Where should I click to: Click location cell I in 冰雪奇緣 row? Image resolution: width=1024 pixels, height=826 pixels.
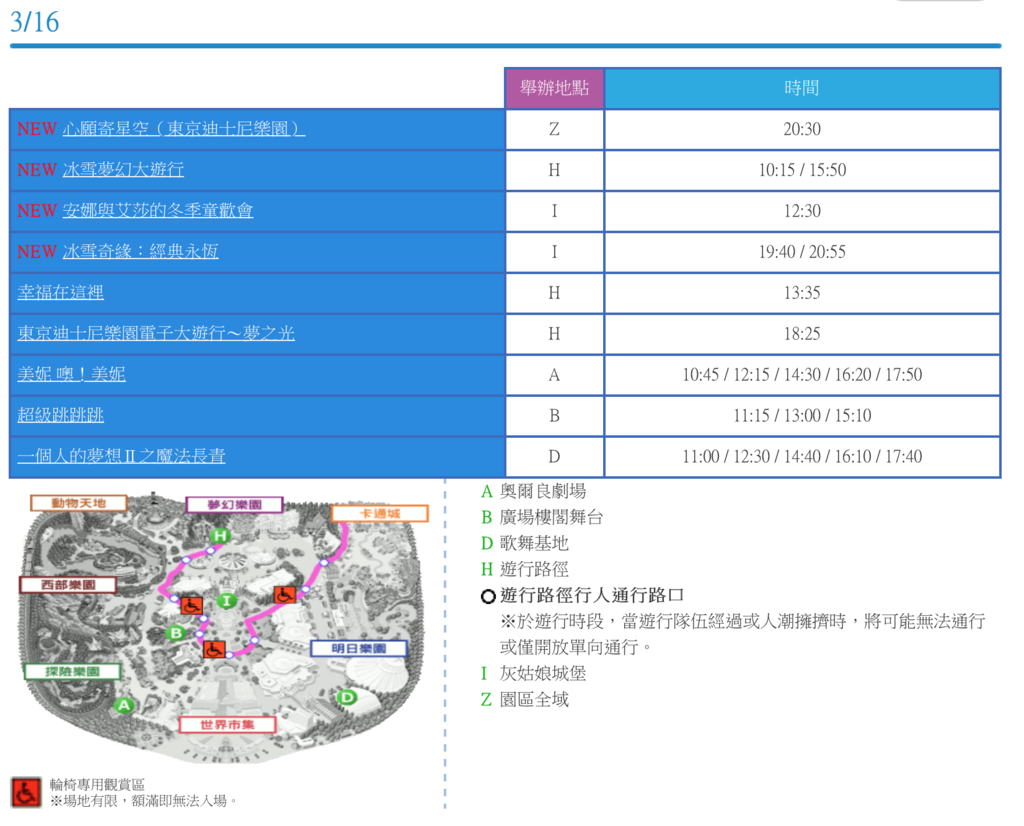click(x=554, y=252)
